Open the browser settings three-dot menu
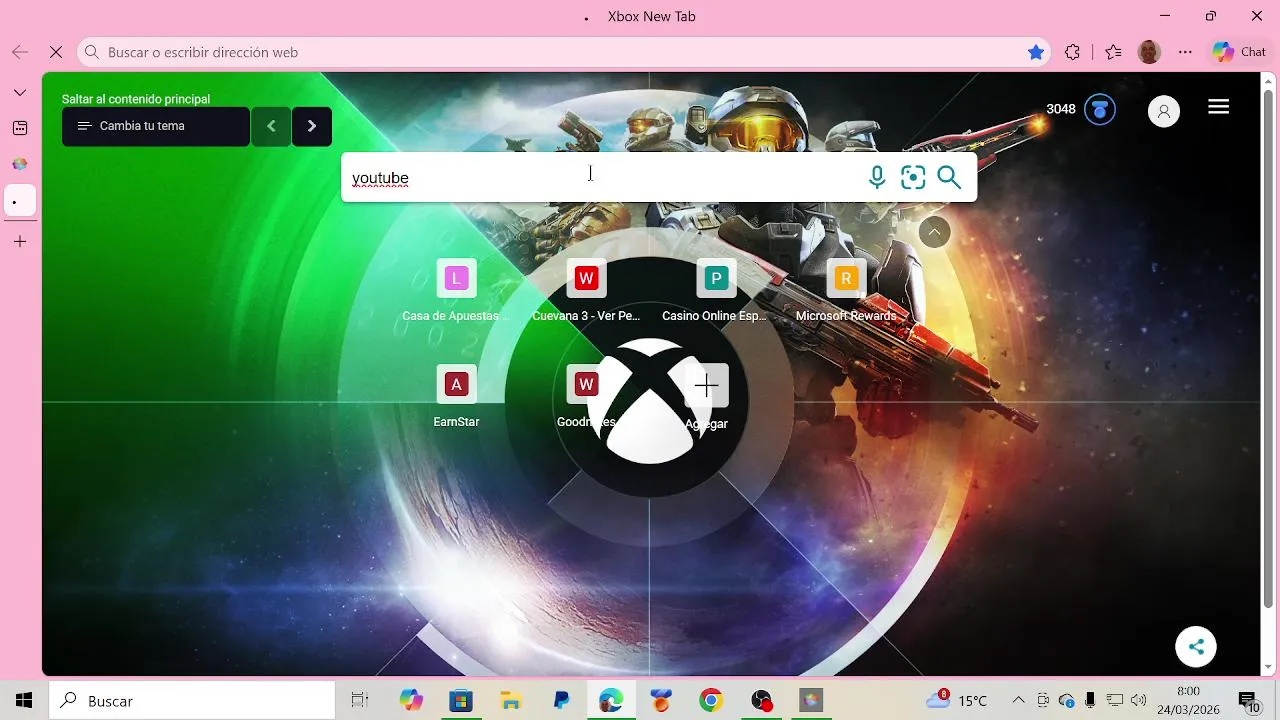1280x720 pixels. [x=1185, y=52]
